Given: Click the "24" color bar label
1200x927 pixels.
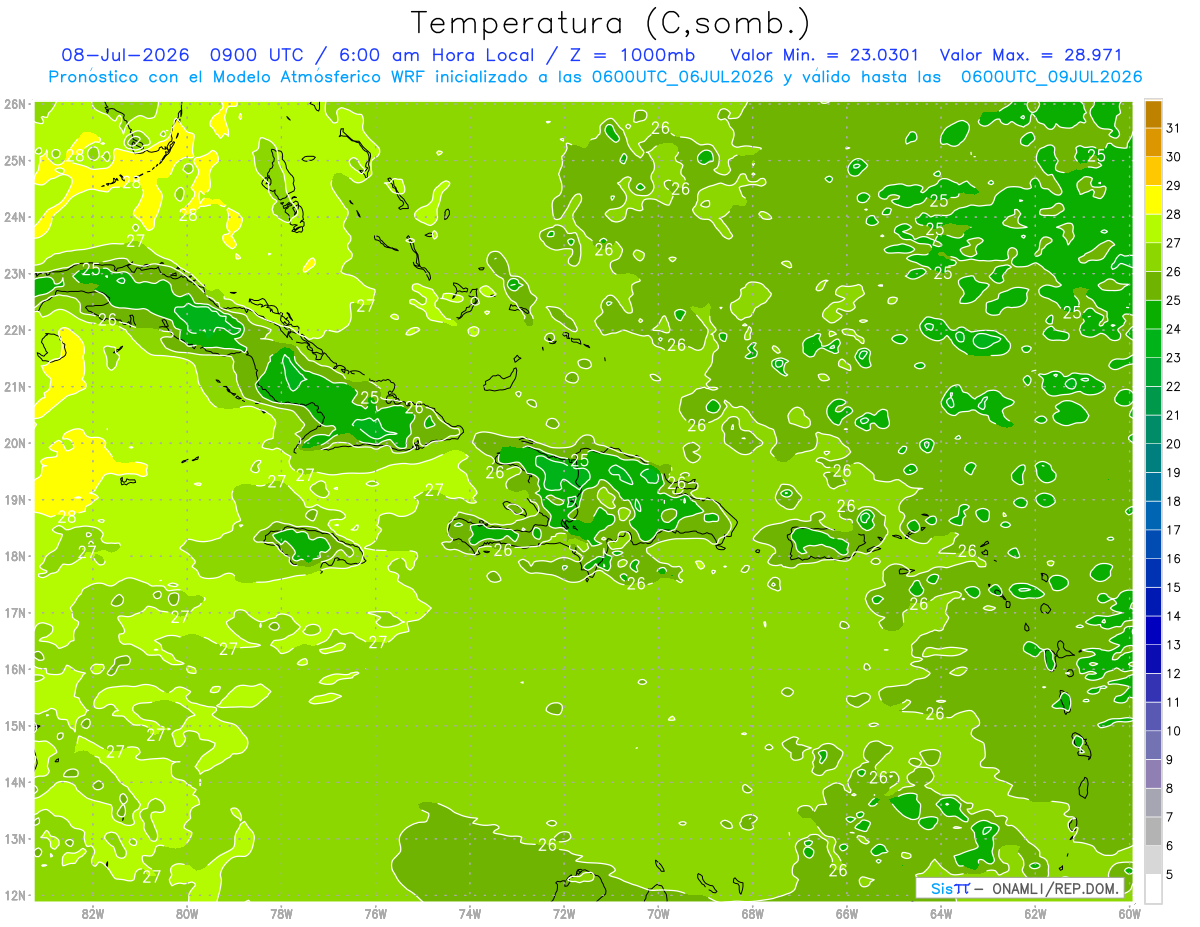Looking at the screenshot, I should click(1174, 329).
